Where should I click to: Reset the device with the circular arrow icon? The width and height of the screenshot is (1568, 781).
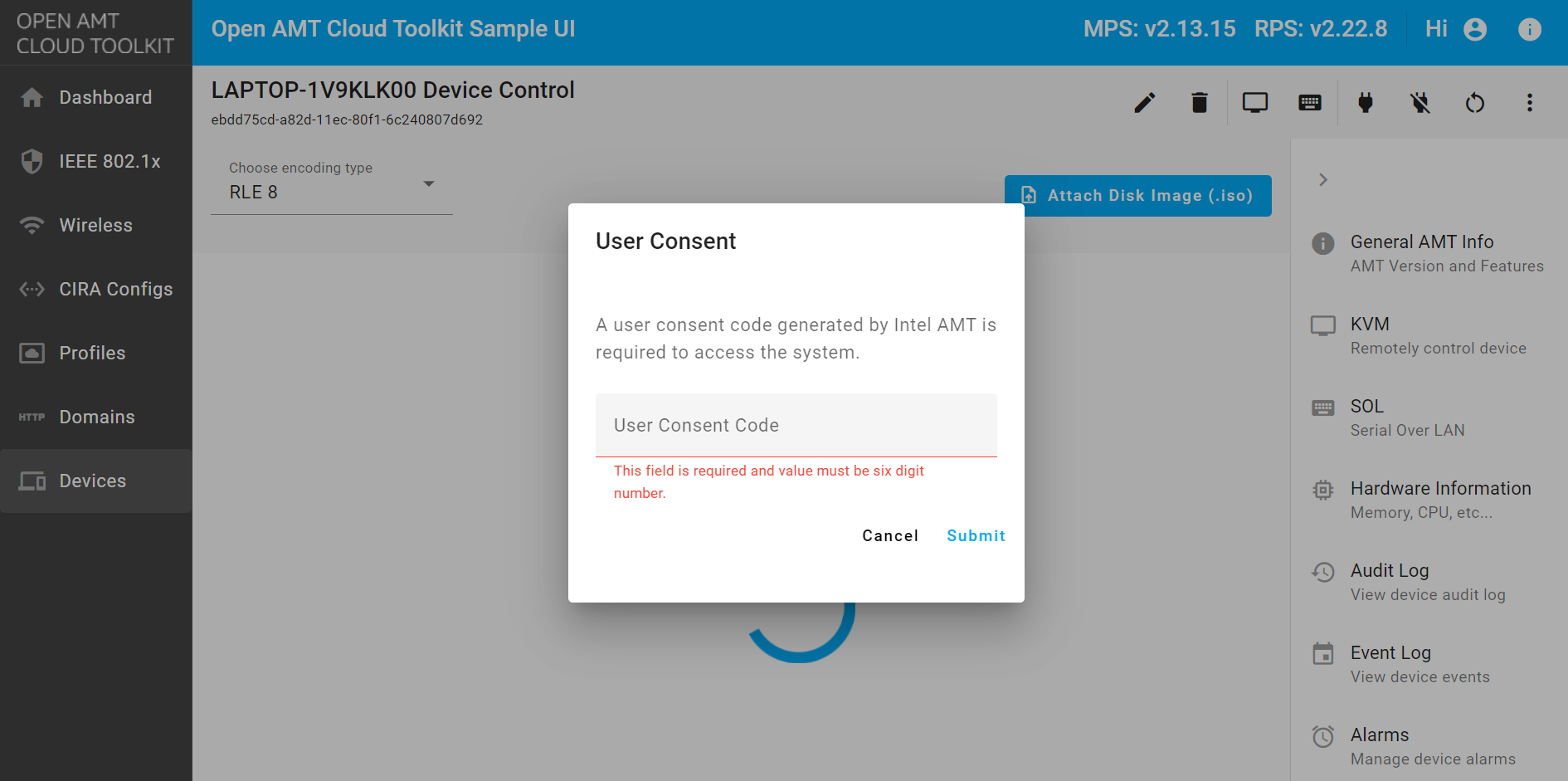pos(1475,102)
